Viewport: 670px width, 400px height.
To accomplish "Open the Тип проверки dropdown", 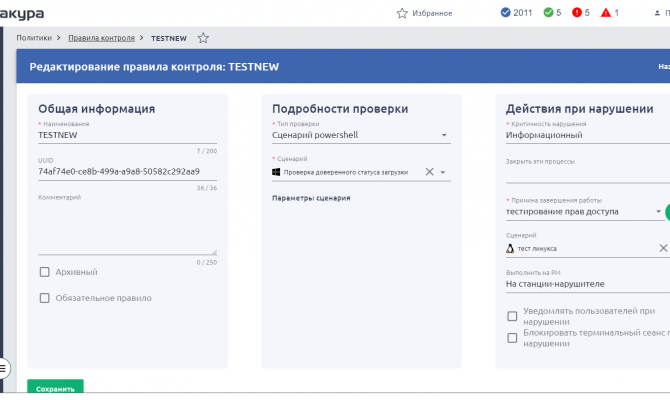I will 444,135.
